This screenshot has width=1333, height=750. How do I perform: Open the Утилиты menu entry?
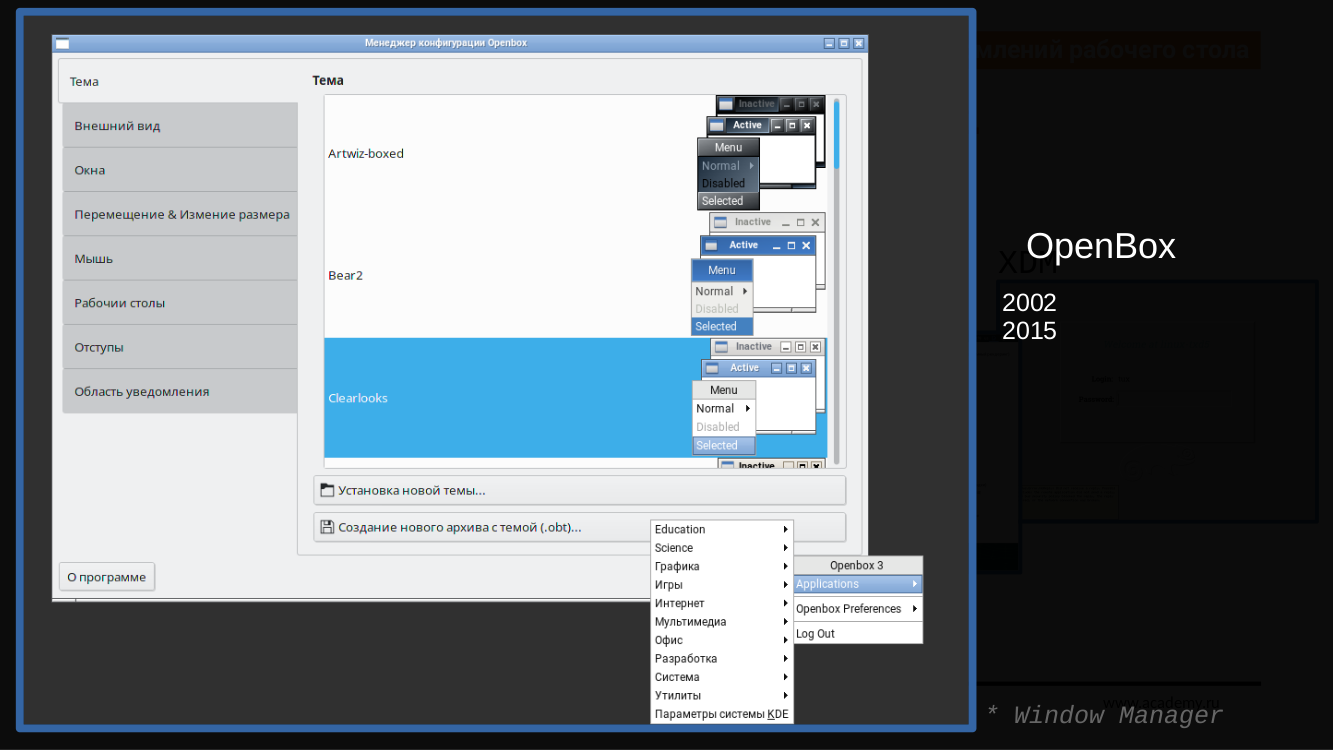pos(722,696)
